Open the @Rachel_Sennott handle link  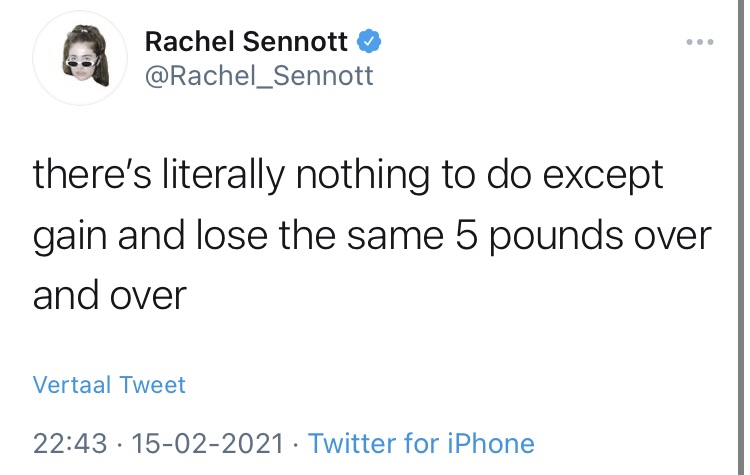pos(259,76)
